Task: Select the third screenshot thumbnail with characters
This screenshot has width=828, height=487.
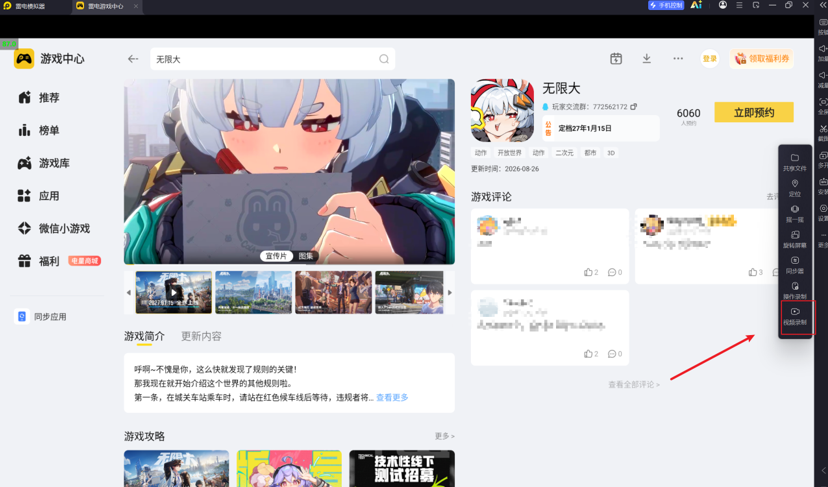Action: click(x=333, y=292)
